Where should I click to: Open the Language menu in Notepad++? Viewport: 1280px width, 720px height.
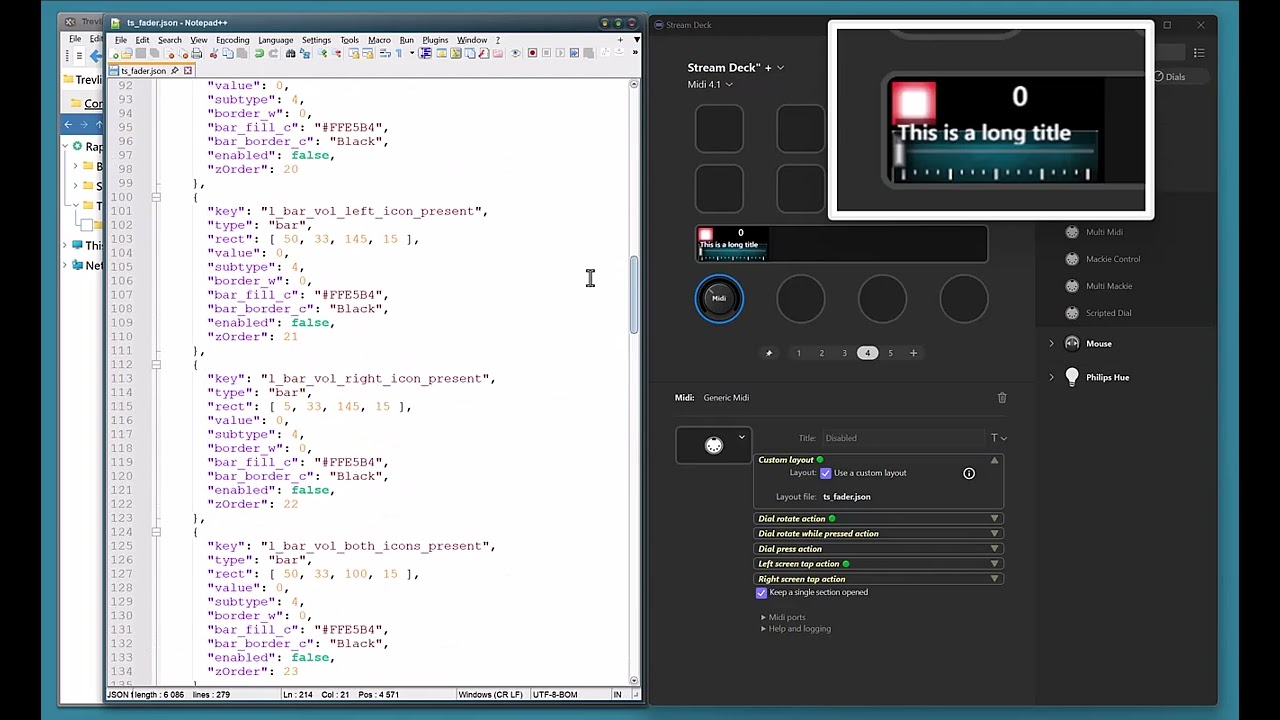[276, 40]
